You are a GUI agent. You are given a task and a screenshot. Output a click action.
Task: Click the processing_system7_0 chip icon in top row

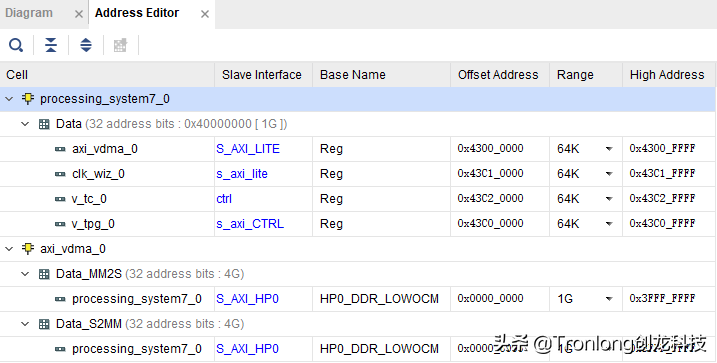click(28, 99)
